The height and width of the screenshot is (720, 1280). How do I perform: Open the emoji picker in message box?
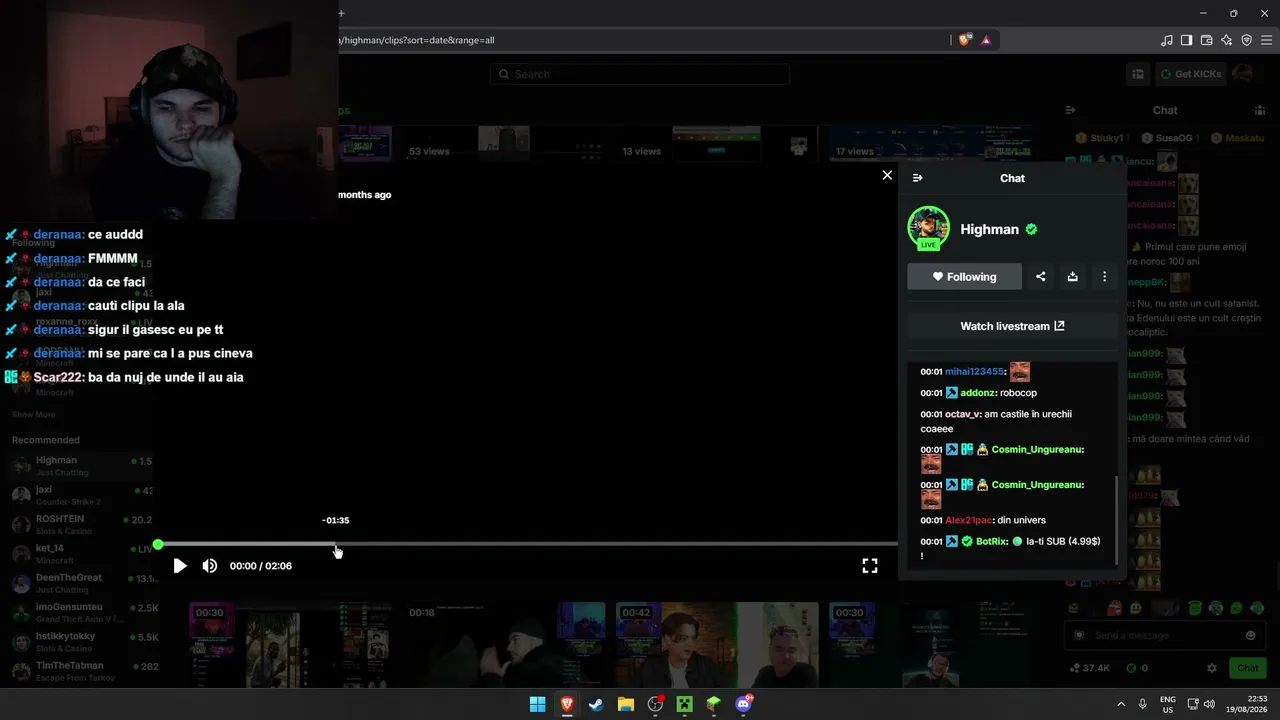point(1251,635)
